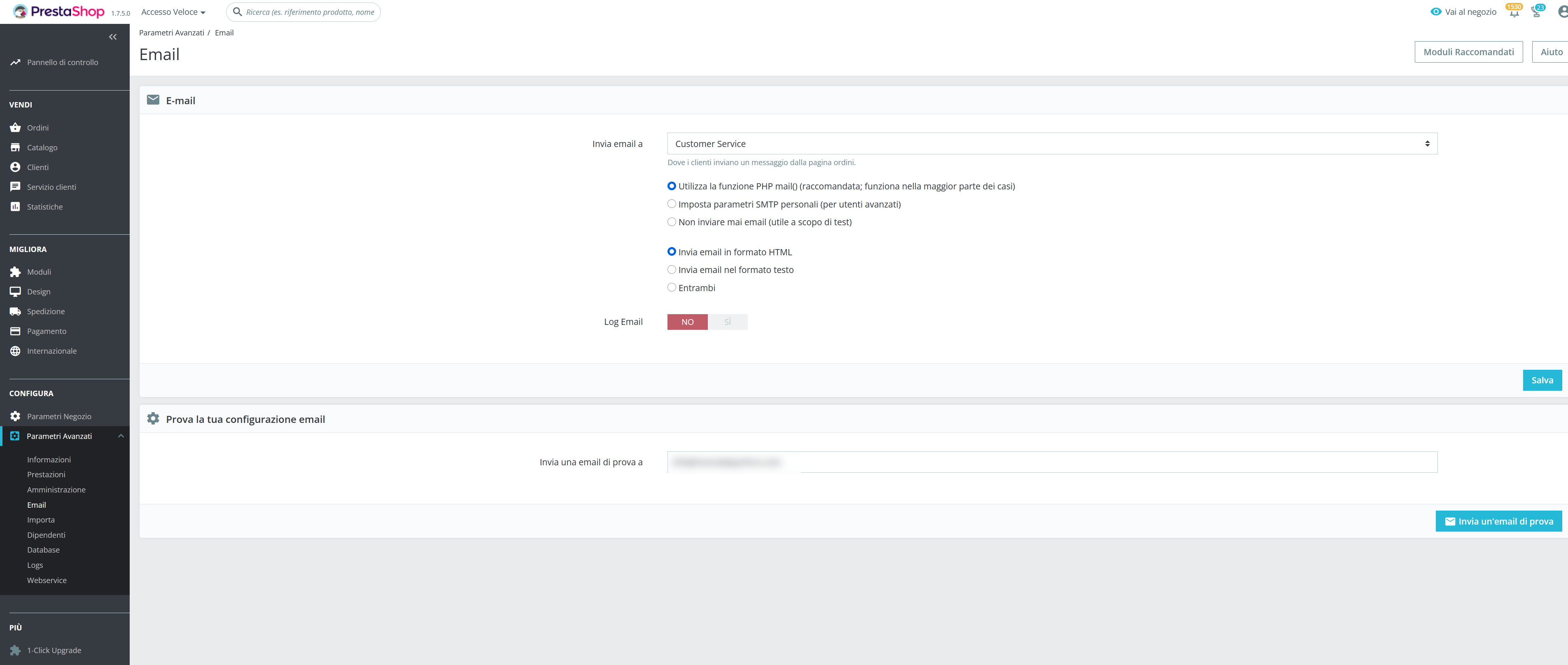This screenshot has width=1568, height=665.
Task: Set Log Email toggle to SÌ
Action: [728, 322]
